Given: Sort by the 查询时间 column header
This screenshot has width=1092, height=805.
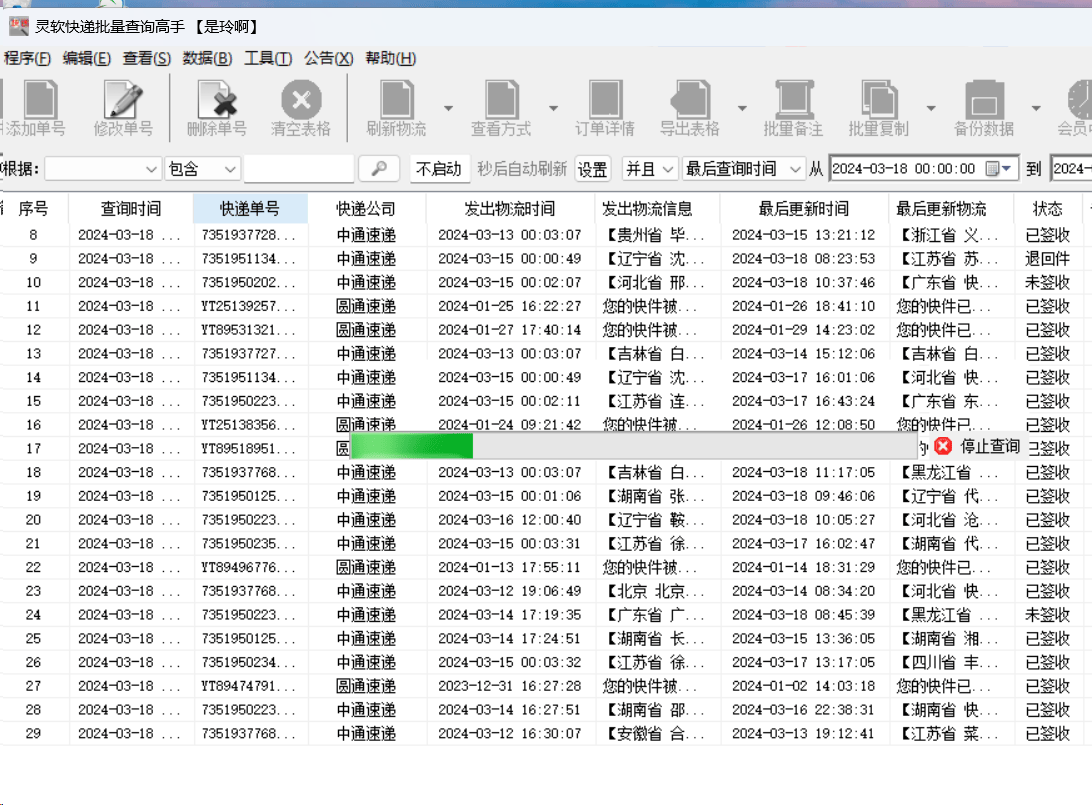Looking at the screenshot, I should (131, 208).
